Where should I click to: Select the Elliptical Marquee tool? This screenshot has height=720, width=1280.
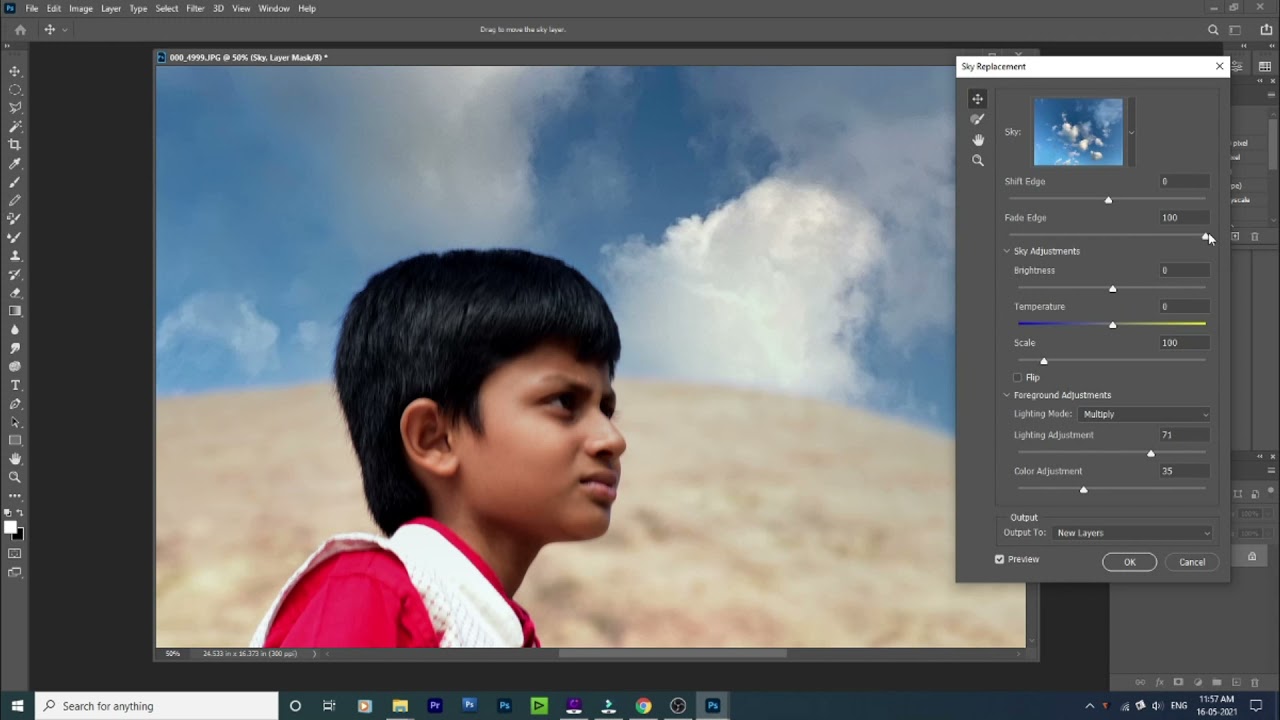point(15,89)
